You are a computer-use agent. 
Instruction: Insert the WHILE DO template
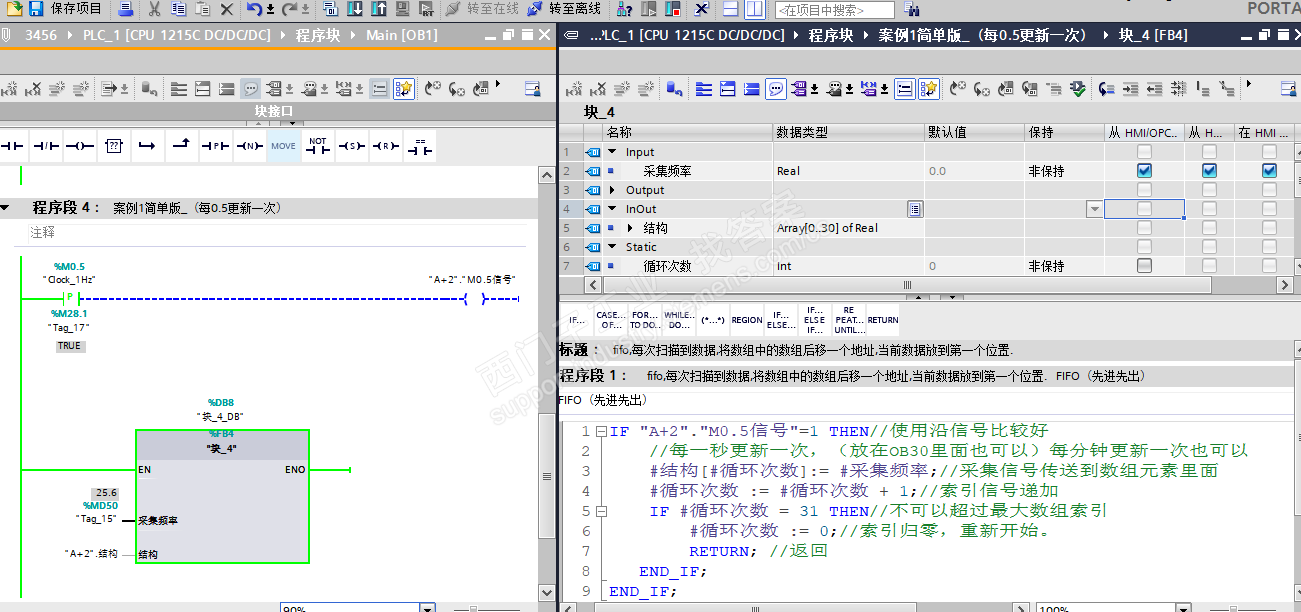(x=679, y=320)
